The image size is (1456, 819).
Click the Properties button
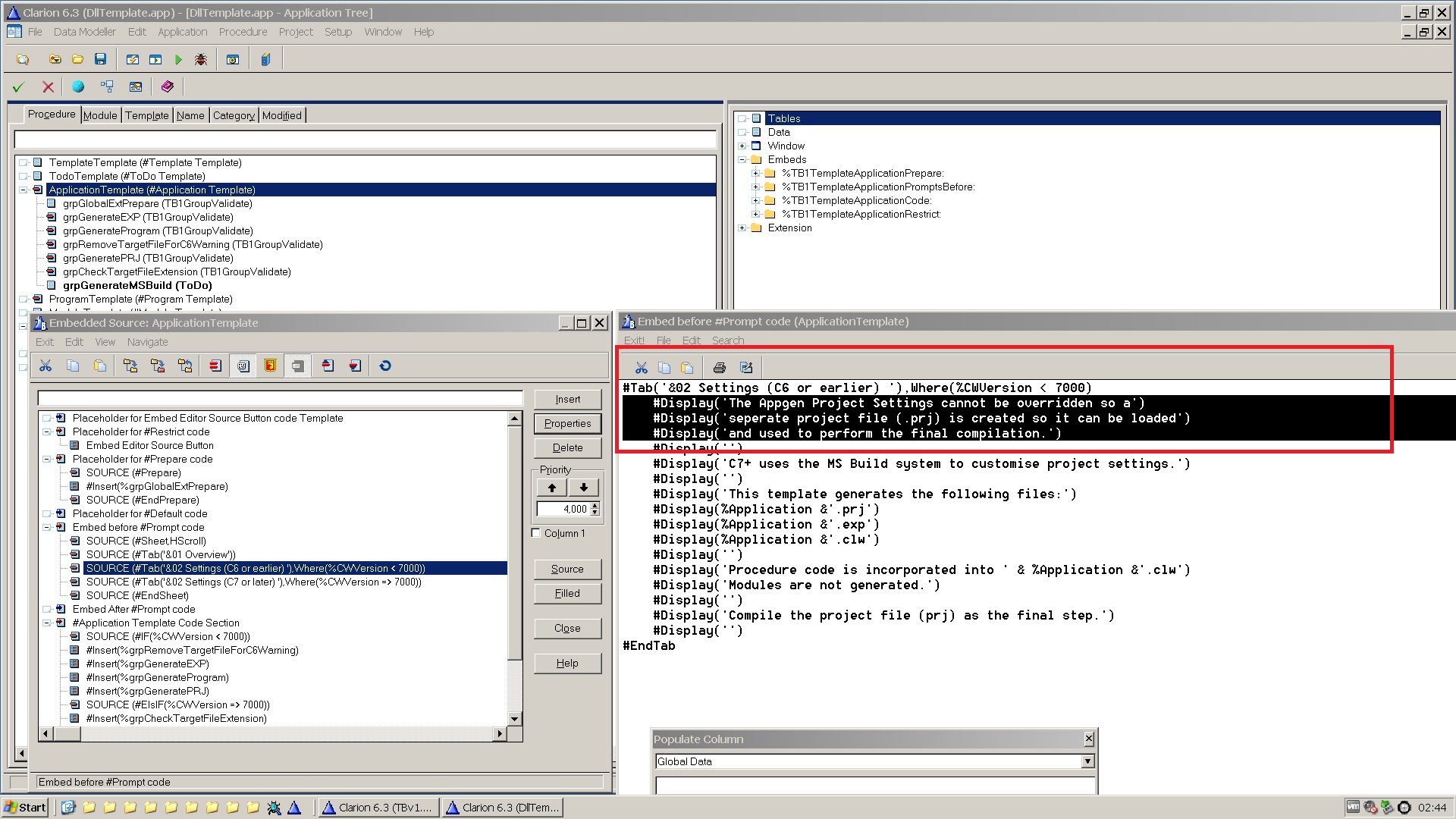[567, 423]
